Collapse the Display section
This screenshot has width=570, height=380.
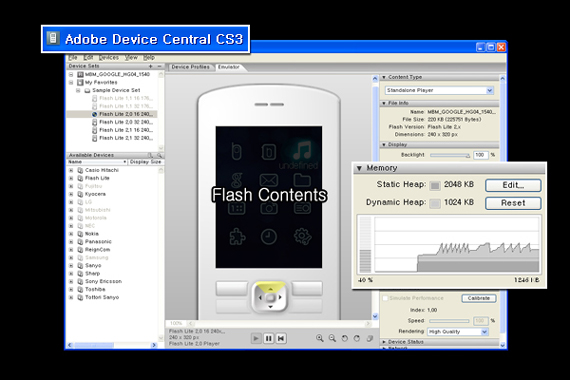point(384,145)
